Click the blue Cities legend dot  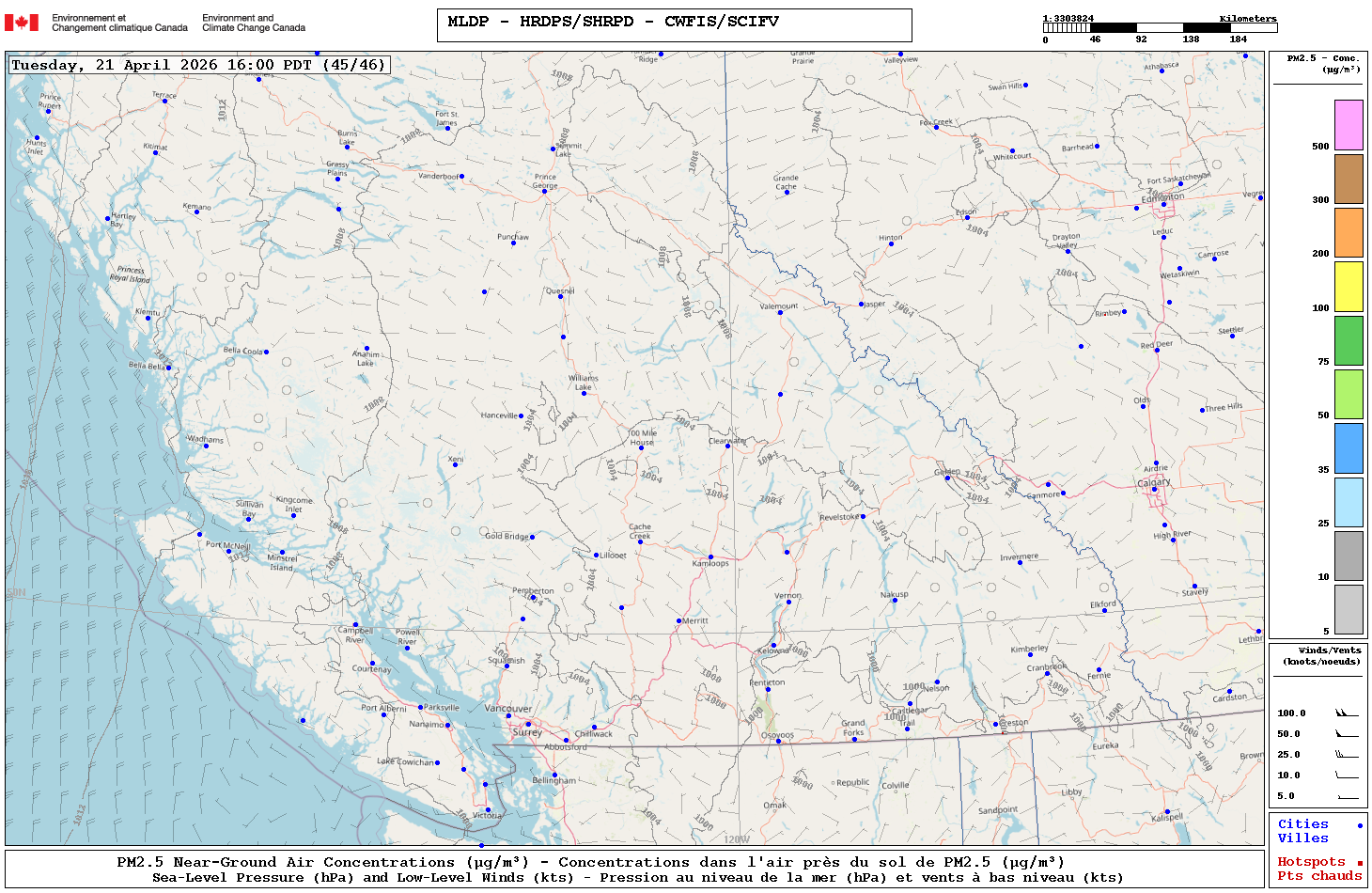click(1360, 825)
